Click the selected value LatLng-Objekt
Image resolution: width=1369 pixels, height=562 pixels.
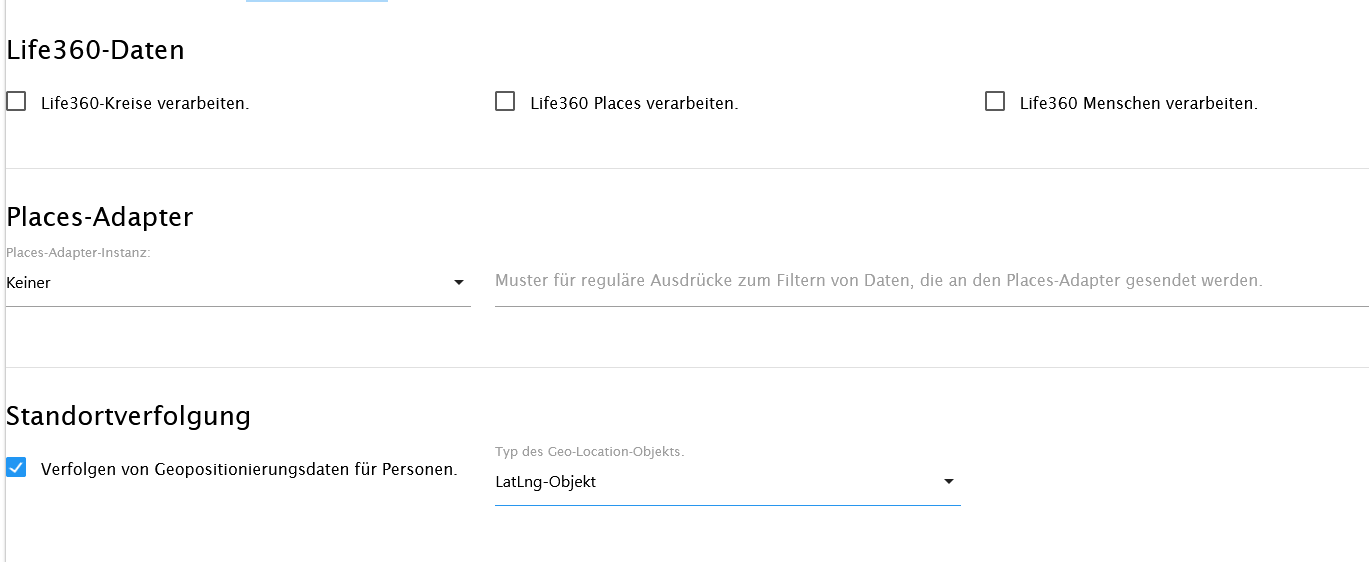pos(546,482)
